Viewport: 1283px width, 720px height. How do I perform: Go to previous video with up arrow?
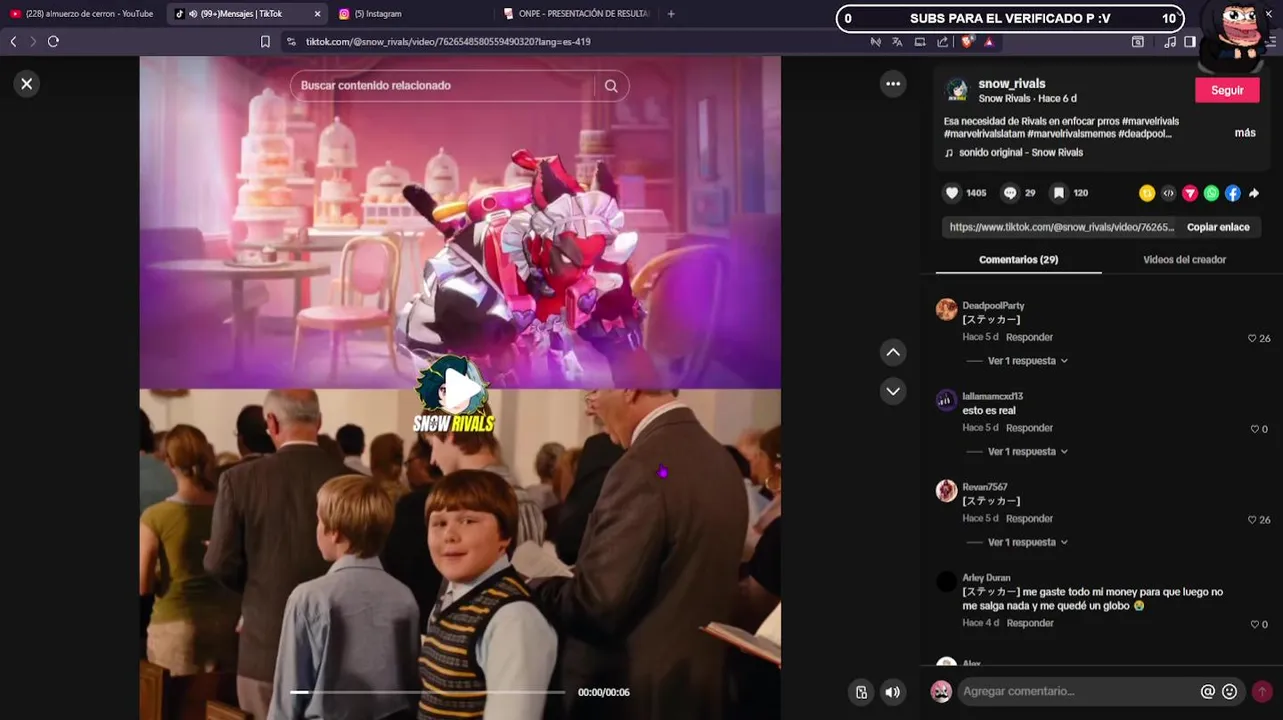pyautogui.click(x=893, y=352)
